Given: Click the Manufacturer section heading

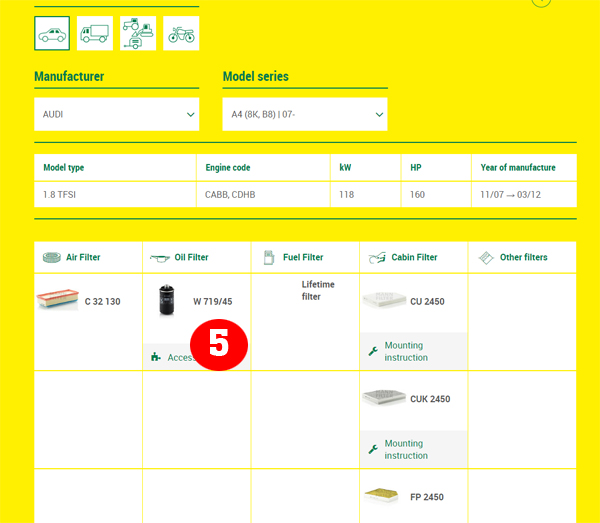Looking at the screenshot, I should 69,77.
